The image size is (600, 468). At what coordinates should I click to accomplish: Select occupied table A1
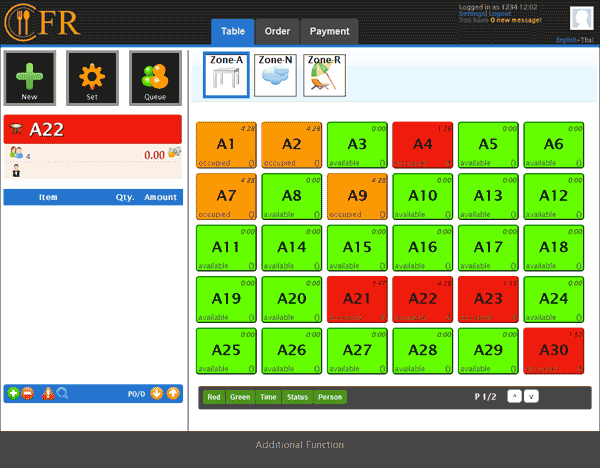226,145
